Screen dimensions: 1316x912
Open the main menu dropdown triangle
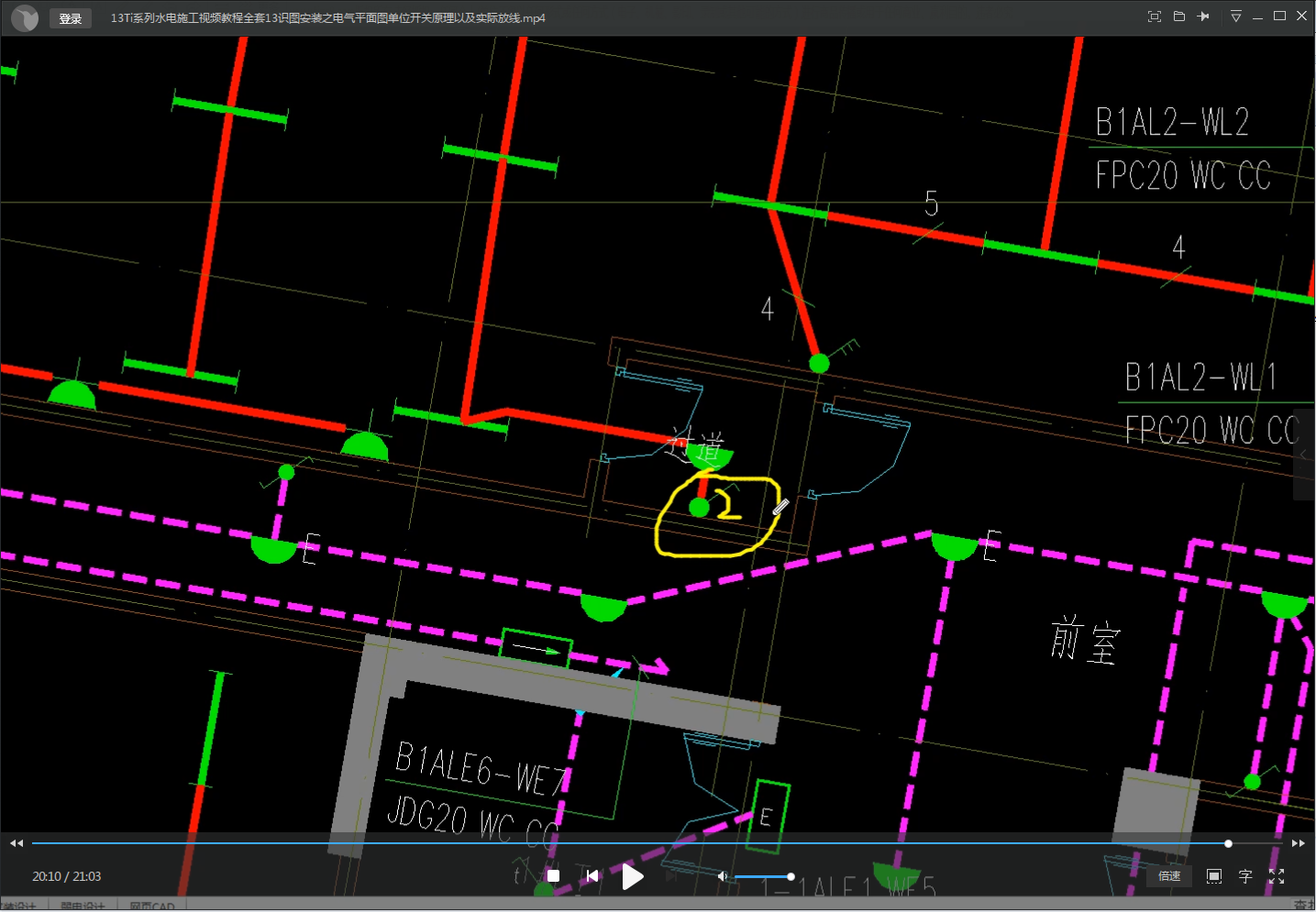pos(1235,16)
